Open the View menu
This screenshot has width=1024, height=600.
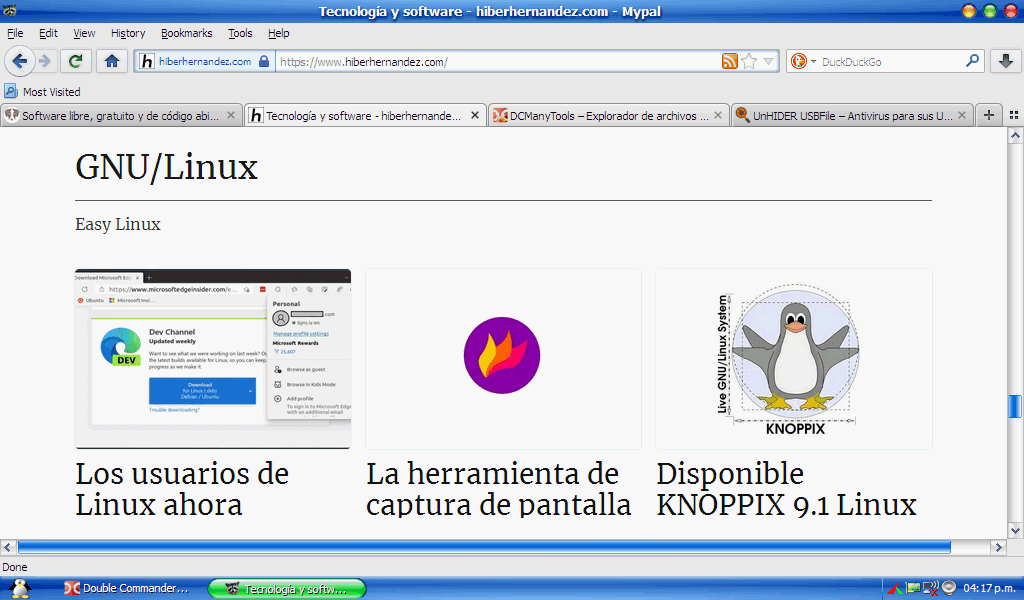tap(84, 33)
